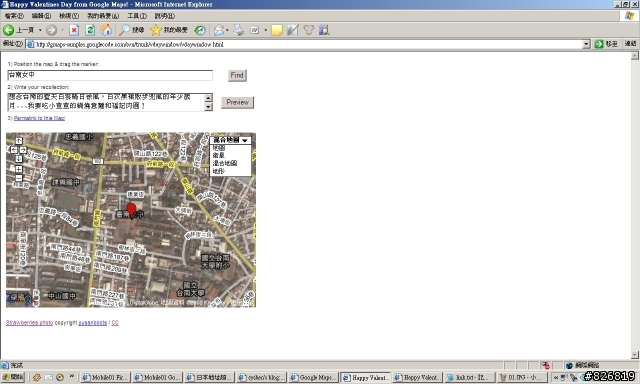Switch to link.txt Notepad taskbar window
This screenshot has width=640, height=384.
coord(470,377)
